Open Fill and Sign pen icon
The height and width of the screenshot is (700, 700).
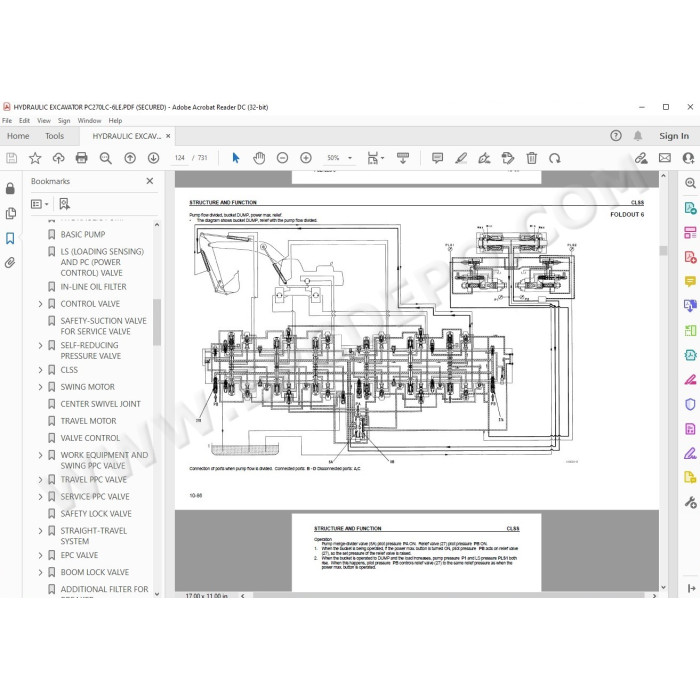point(690,454)
